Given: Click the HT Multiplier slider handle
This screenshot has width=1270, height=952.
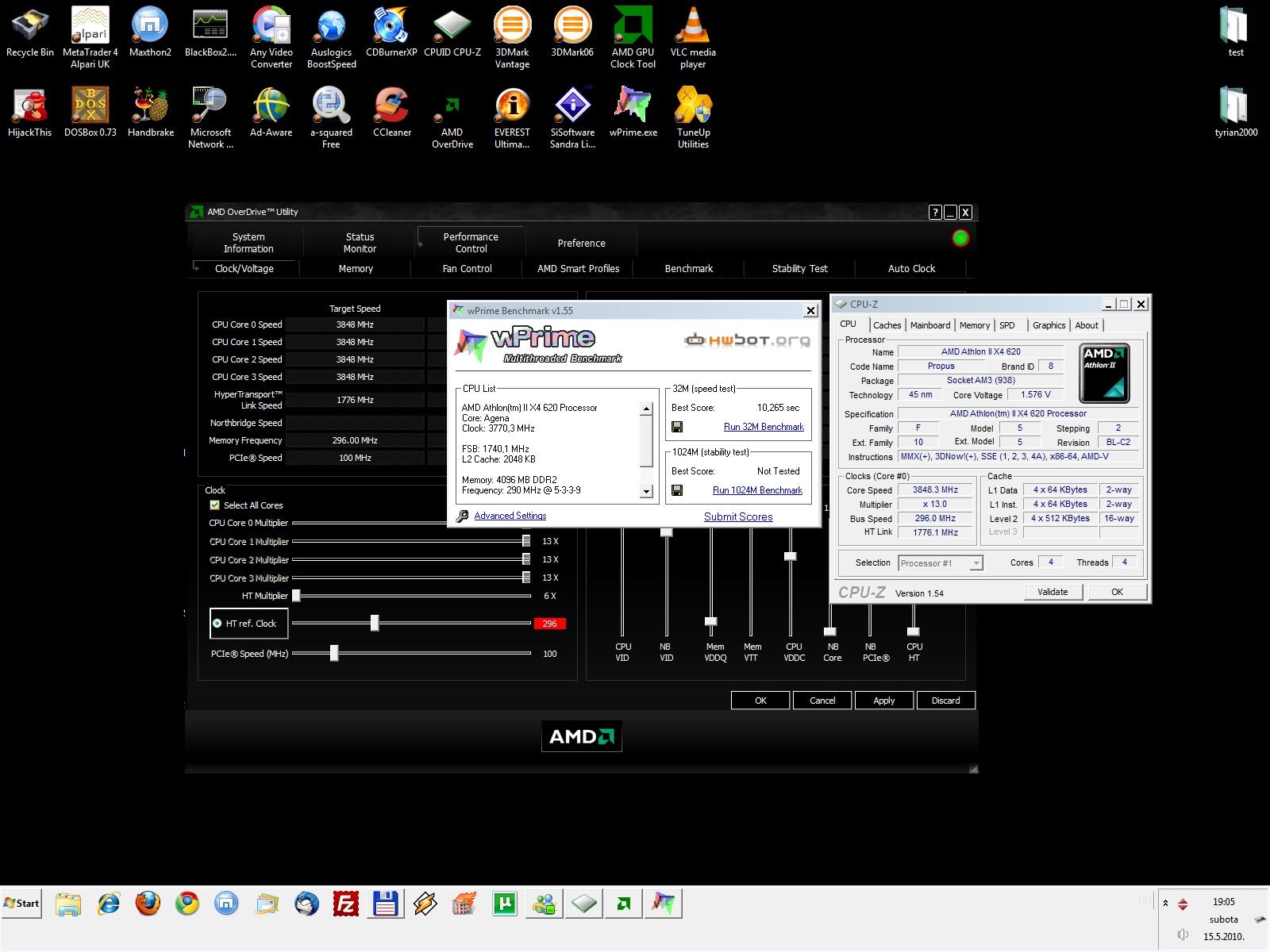Looking at the screenshot, I should click(x=296, y=596).
